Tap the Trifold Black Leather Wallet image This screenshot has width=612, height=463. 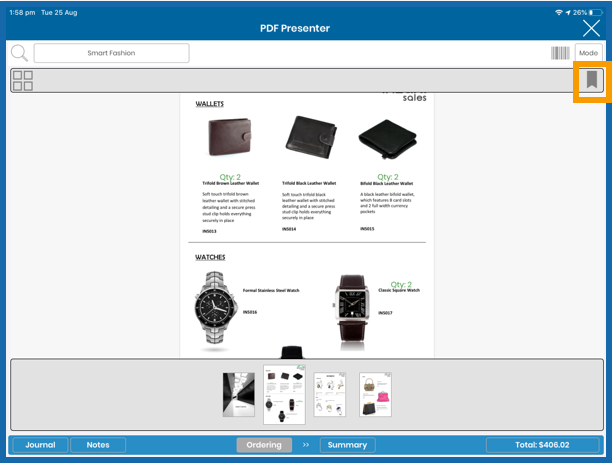(311, 137)
